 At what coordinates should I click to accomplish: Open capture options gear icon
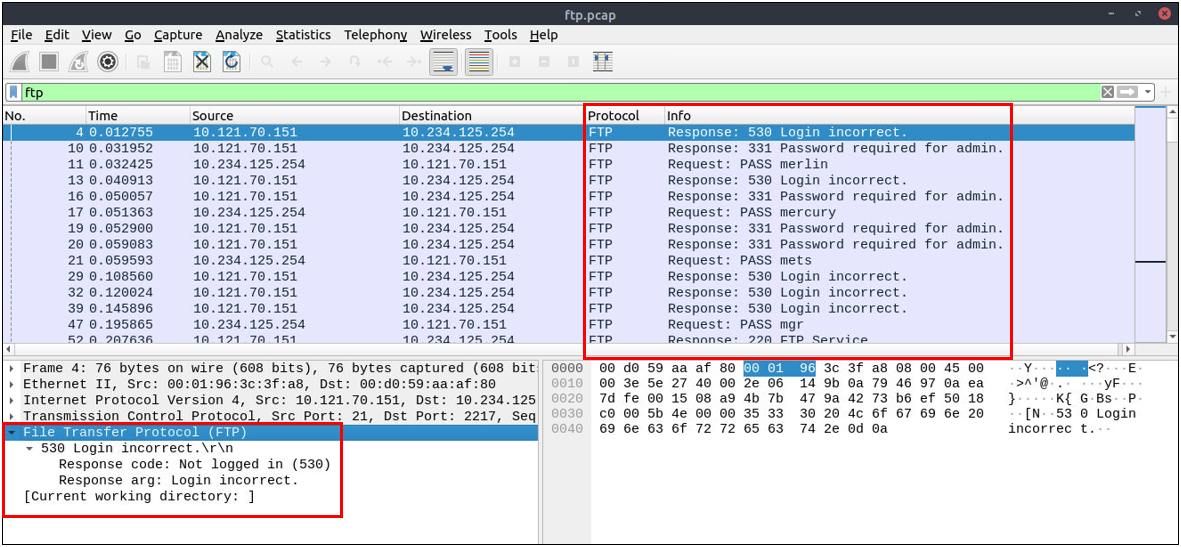coord(107,62)
